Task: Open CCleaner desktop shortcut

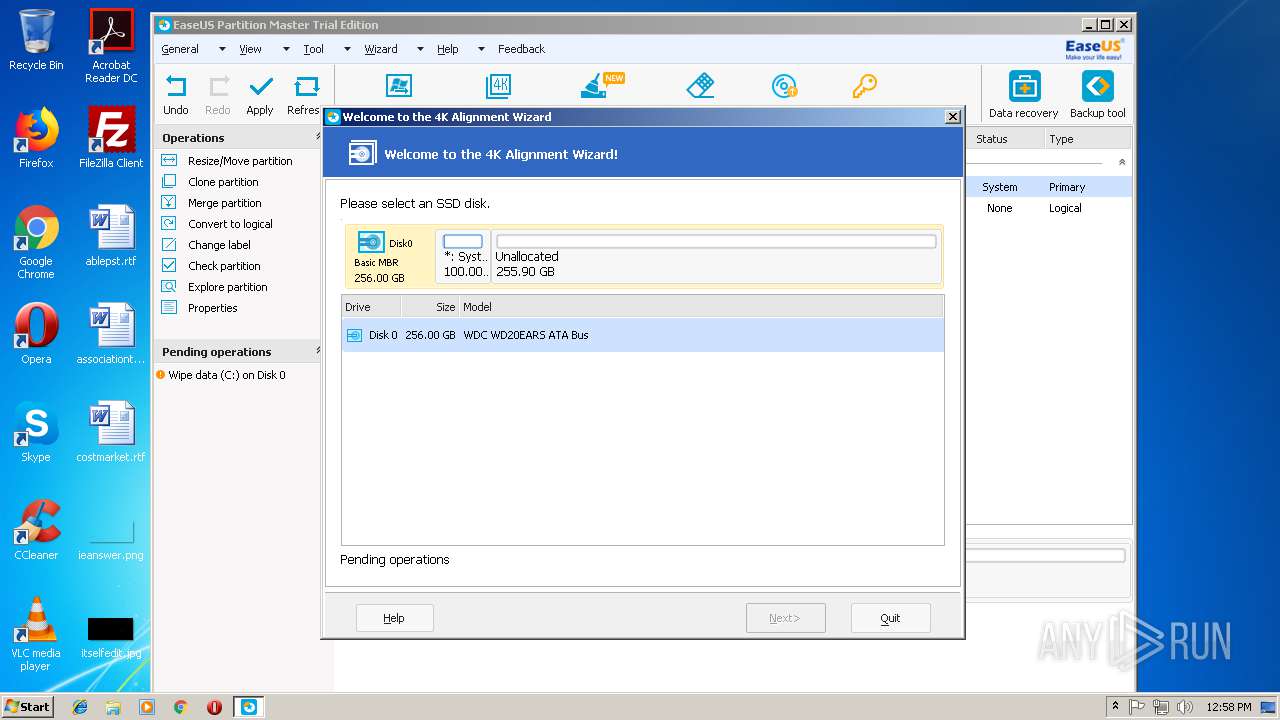Action: [36, 530]
